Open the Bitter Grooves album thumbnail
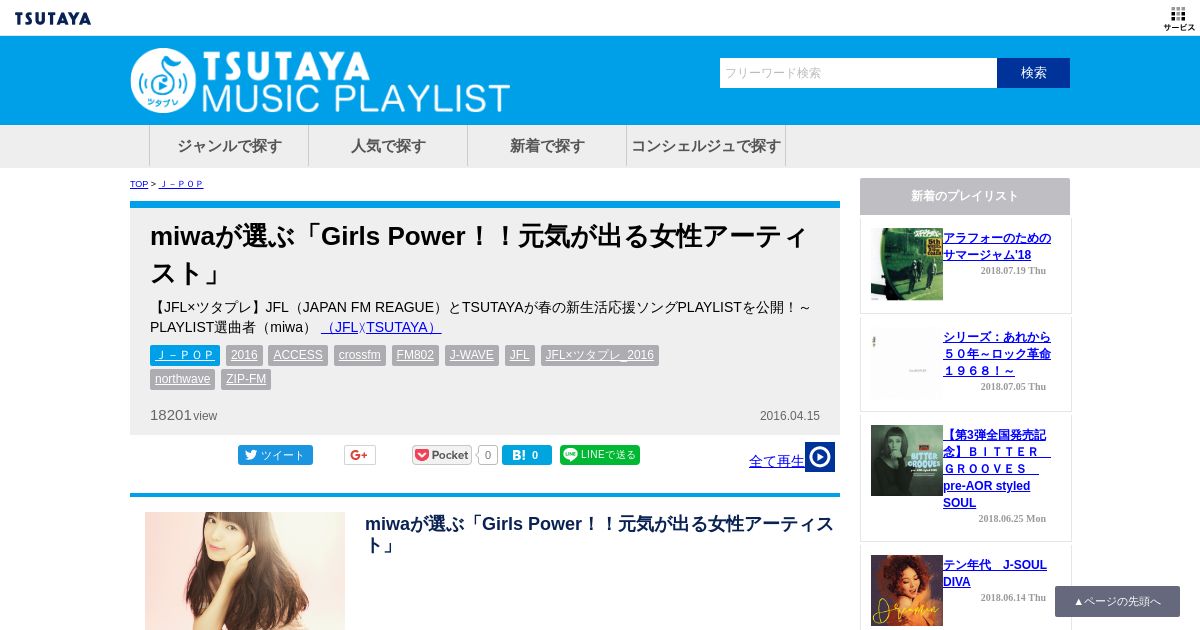Image resolution: width=1200 pixels, height=630 pixels. 907,460
